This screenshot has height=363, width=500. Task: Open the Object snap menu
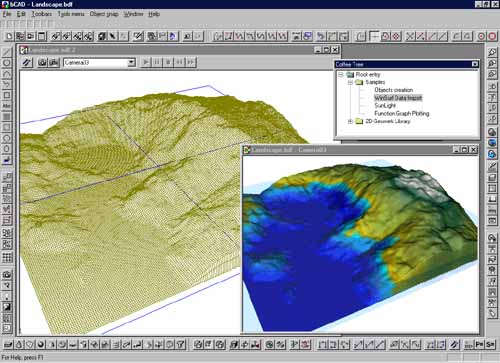(104, 14)
